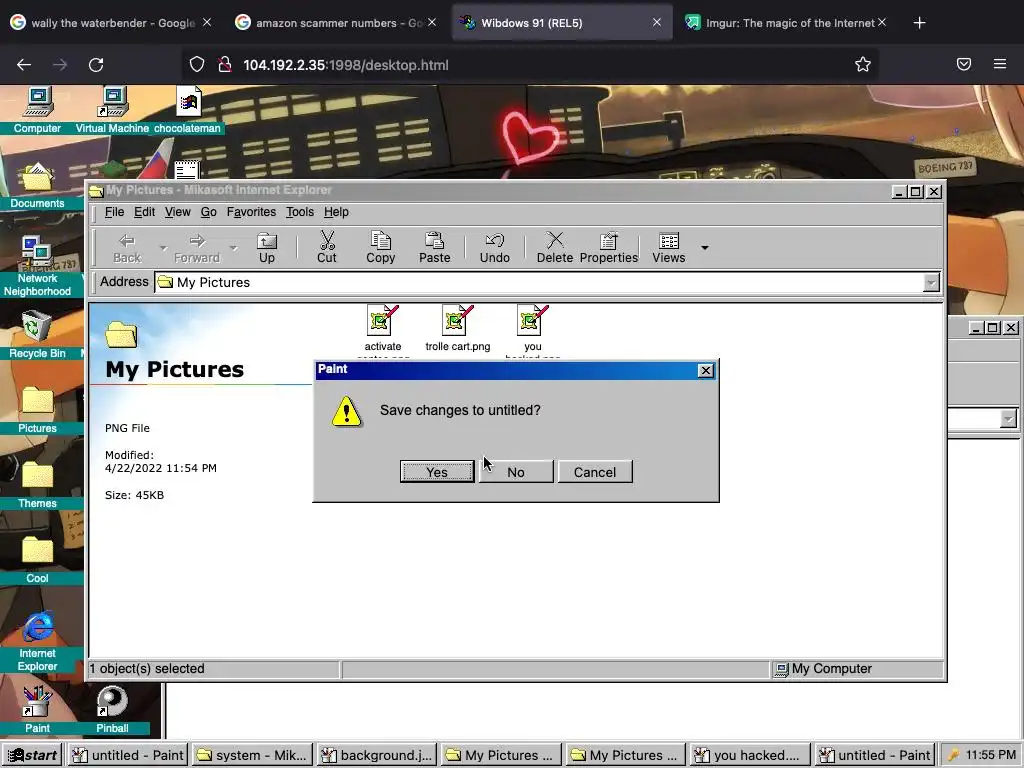Viewport: 1024px width, 768px height.
Task: Select the you hacked file icon
Action: [x=533, y=321]
